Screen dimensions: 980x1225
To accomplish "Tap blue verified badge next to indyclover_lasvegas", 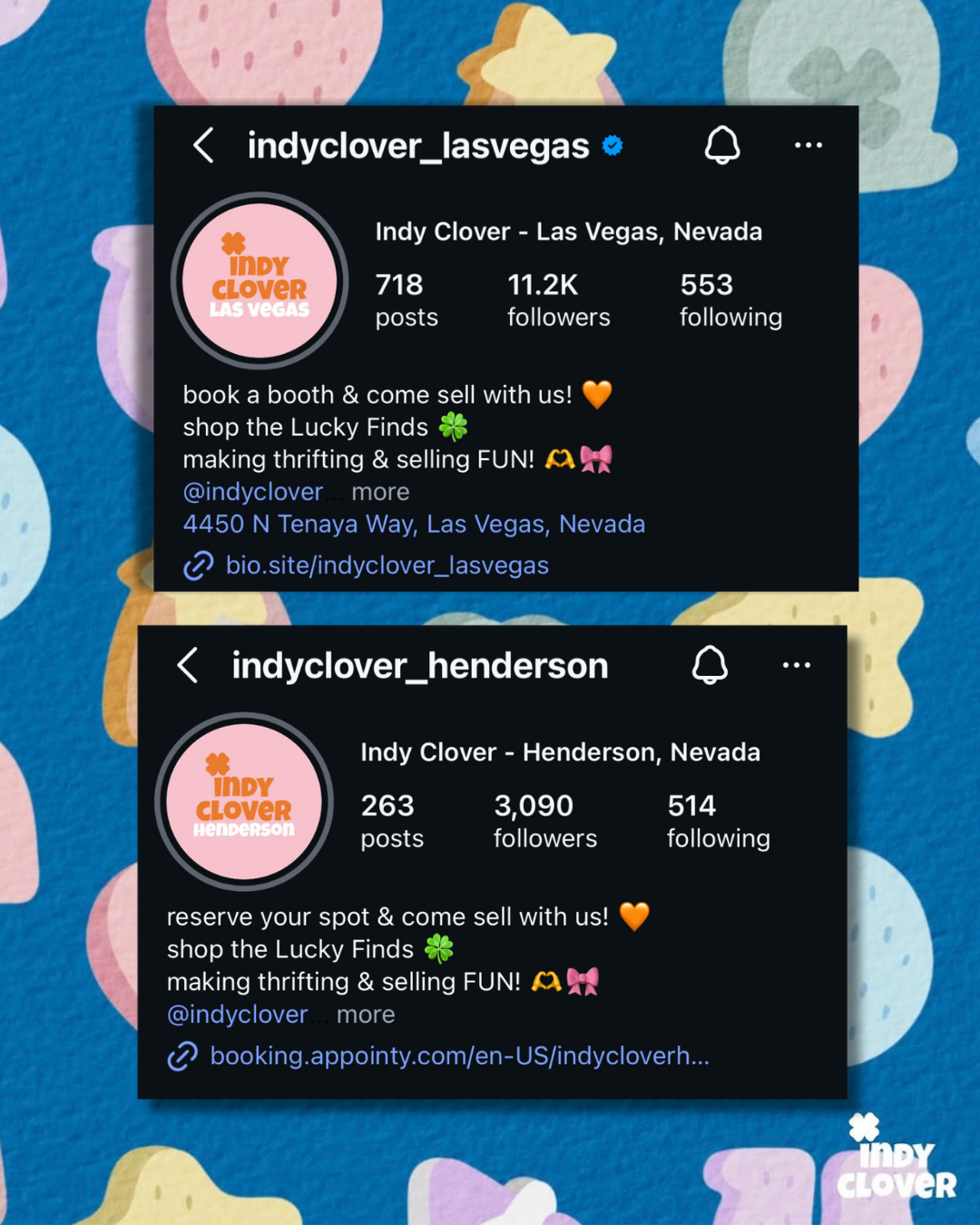I will pyautogui.click(x=612, y=145).
